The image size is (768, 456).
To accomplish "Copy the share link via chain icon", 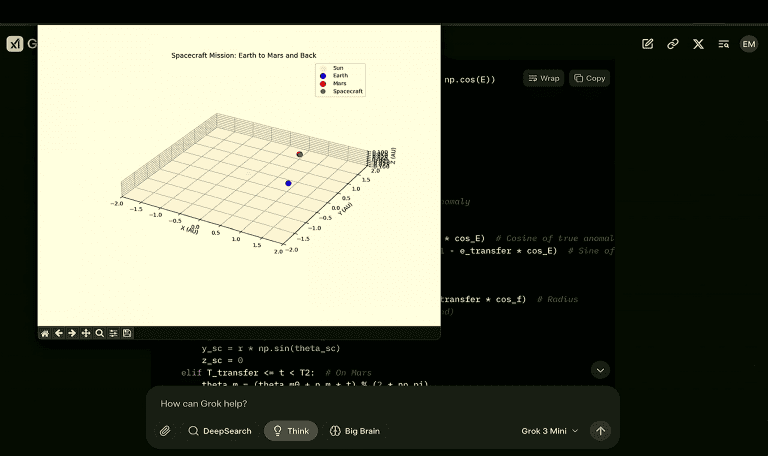I will click(x=673, y=44).
